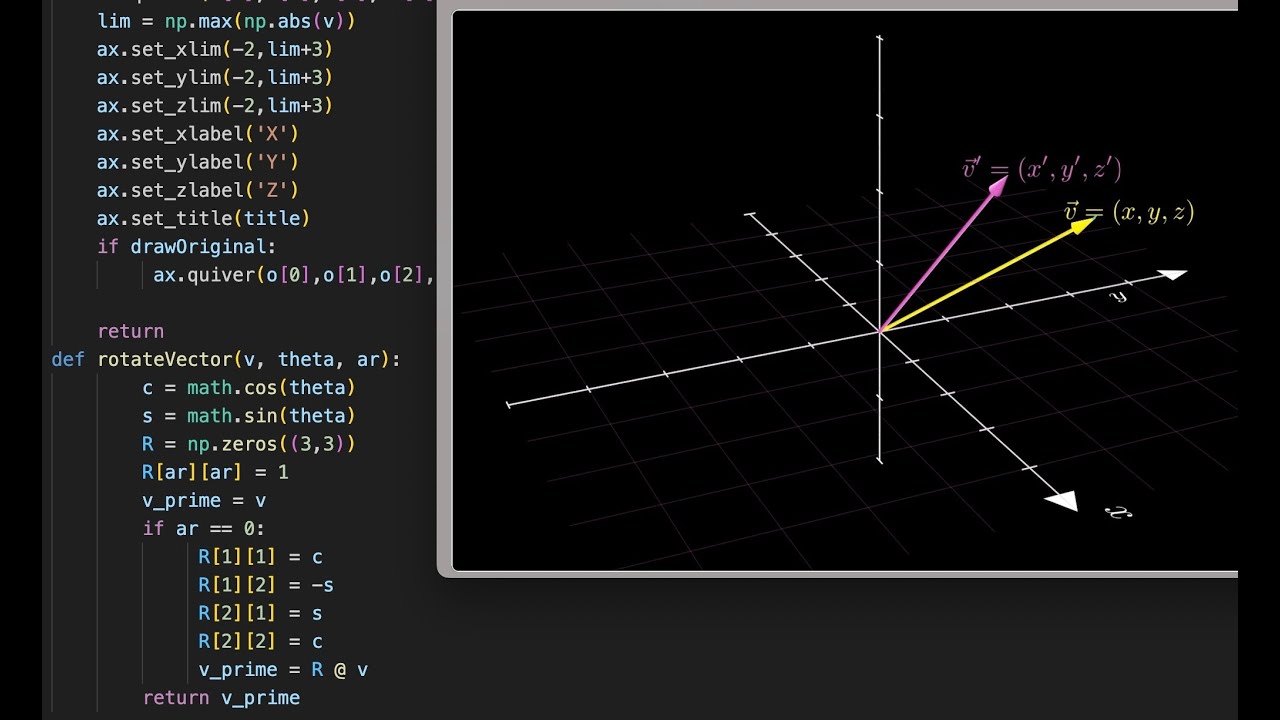Click the 'v_prime = R @ v' line

click(x=283, y=669)
